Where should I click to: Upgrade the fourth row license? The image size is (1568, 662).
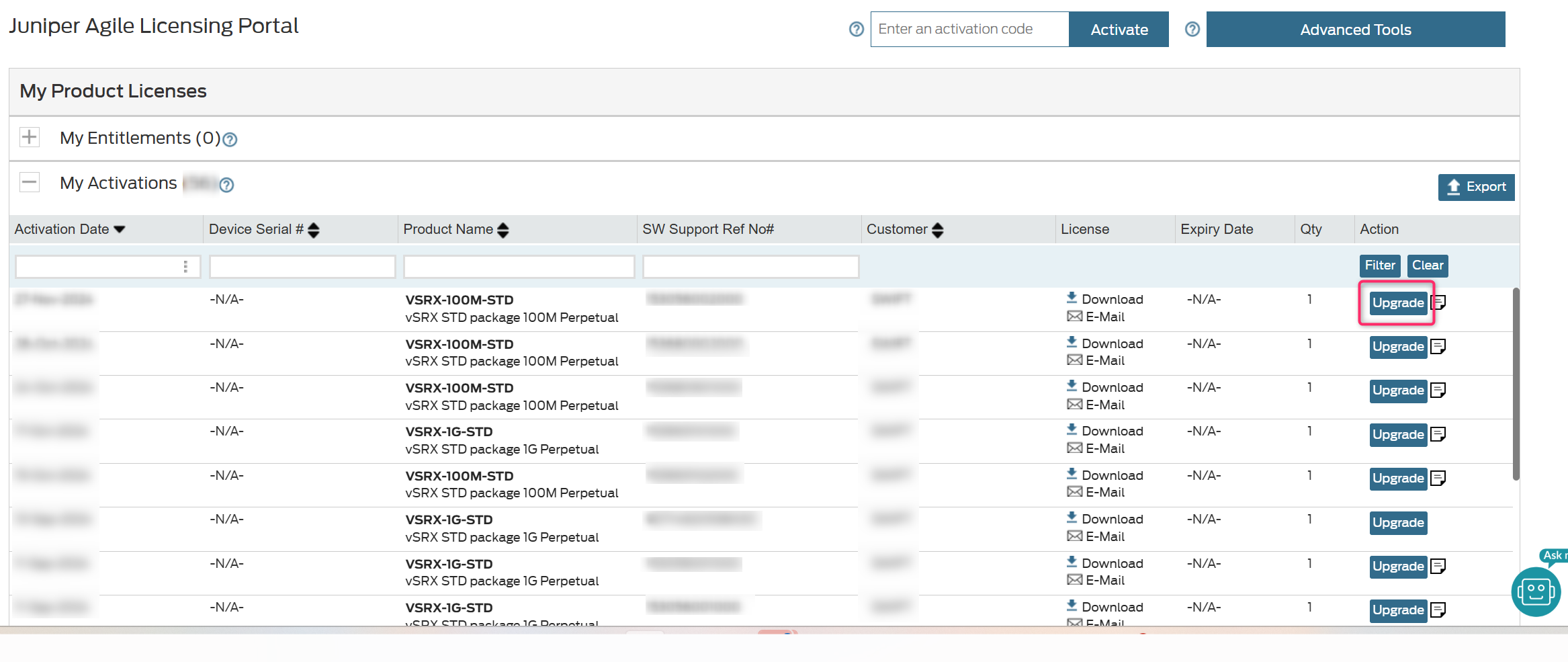[1398, 435]
